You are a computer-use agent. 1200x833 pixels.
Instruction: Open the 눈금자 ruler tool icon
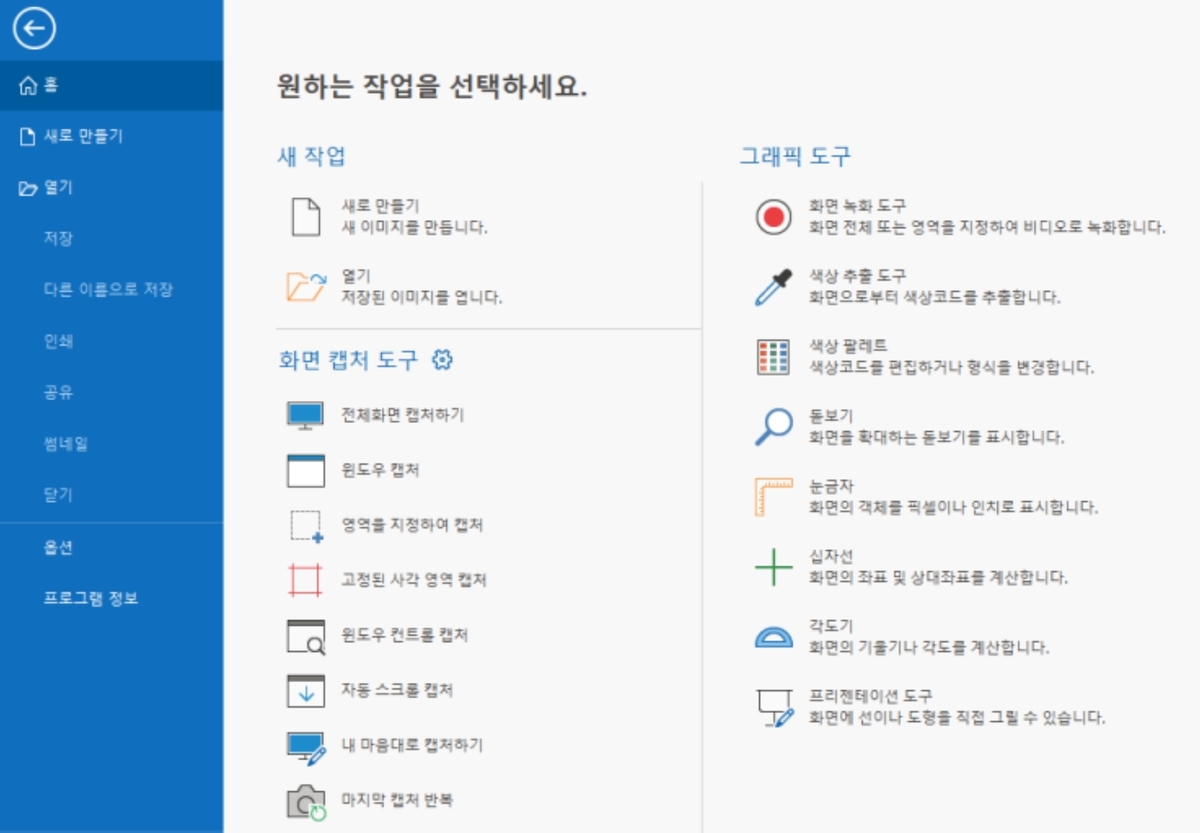coord(773,497)
